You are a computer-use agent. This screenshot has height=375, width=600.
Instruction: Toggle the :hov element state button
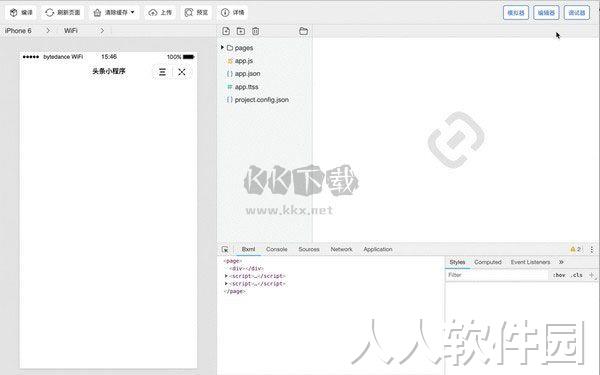click(559, 275)
